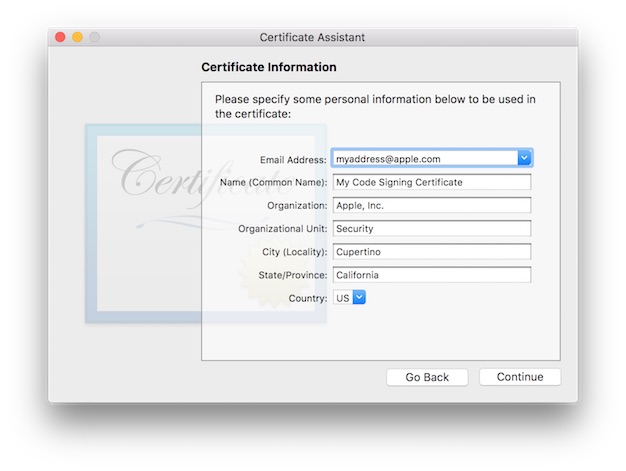Open the Country dropdown set to US
The height and width of the screenshot is (471, 626).
(x=350, y=297)
